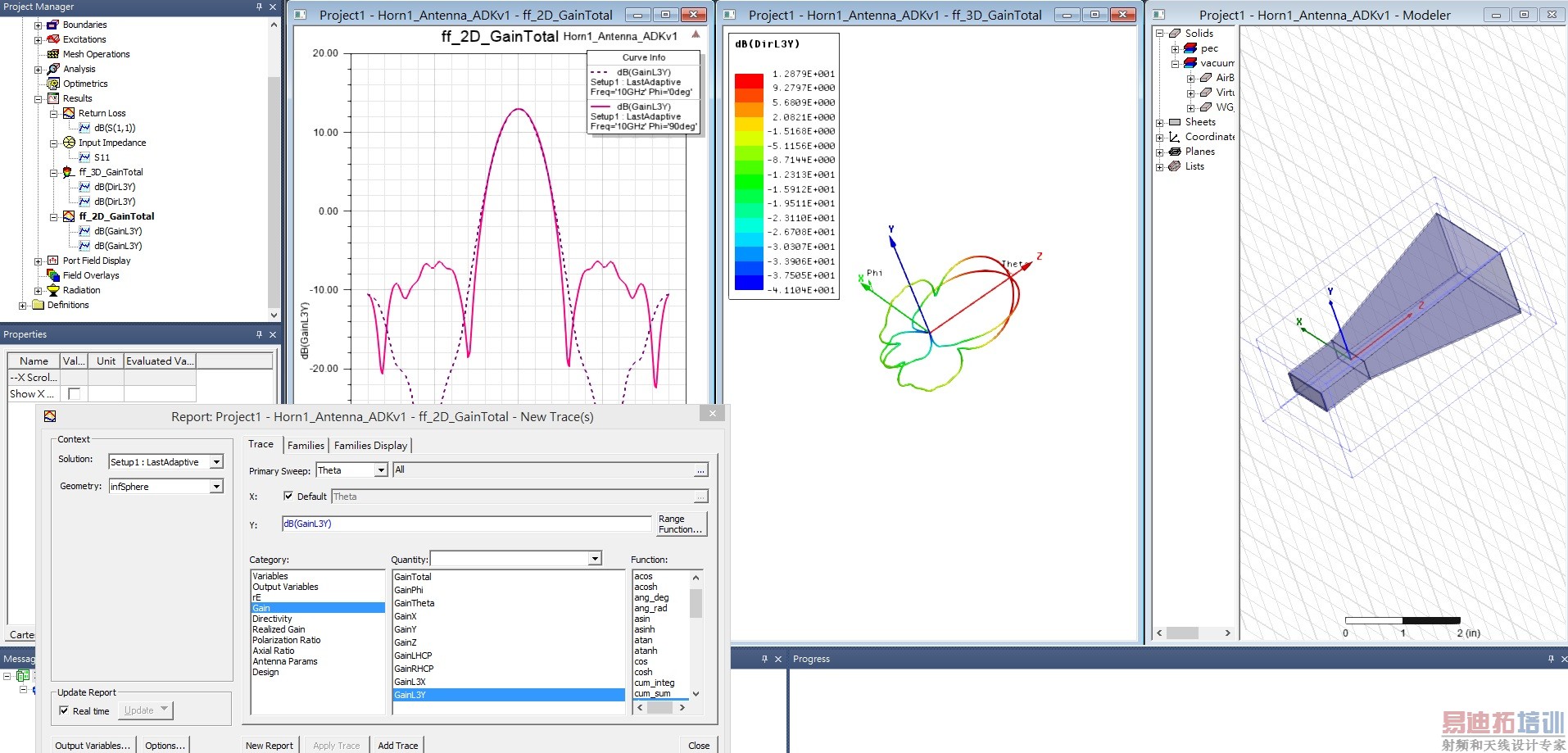Click the Field Overlays icon
The height and width of the screenshot is (753, 1568).
pos(53,275)
